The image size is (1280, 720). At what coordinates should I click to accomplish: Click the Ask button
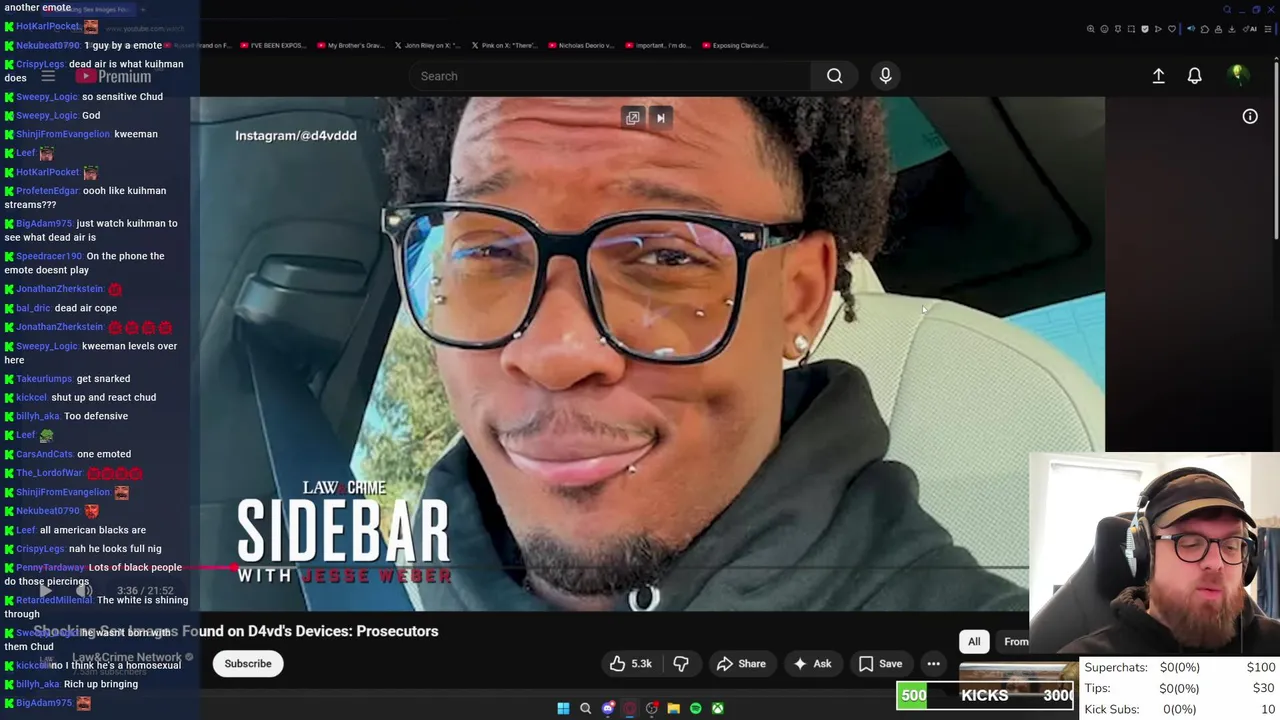pyautogui.click(x=812, y=664)
